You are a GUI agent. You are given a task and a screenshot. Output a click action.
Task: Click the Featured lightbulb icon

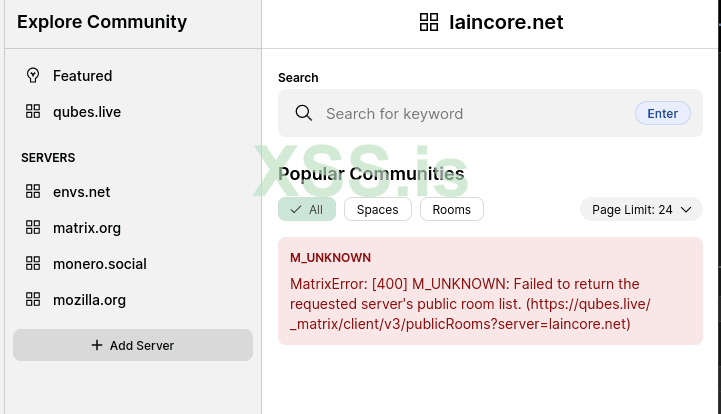tap(33, 76)
